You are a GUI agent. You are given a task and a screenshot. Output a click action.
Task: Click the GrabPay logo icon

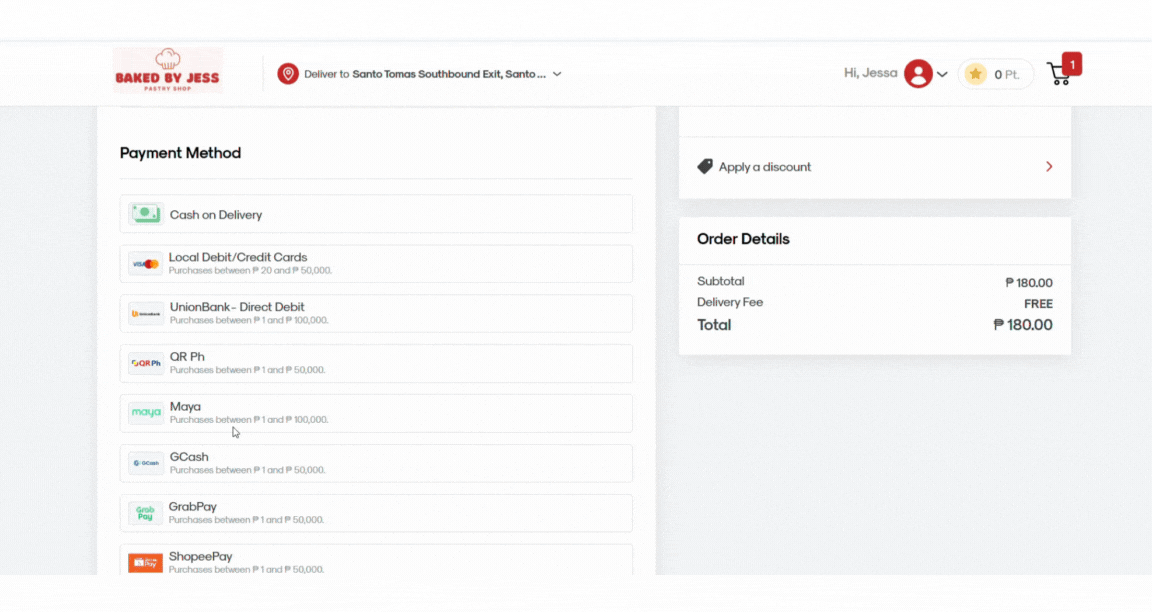coord(145,513)
